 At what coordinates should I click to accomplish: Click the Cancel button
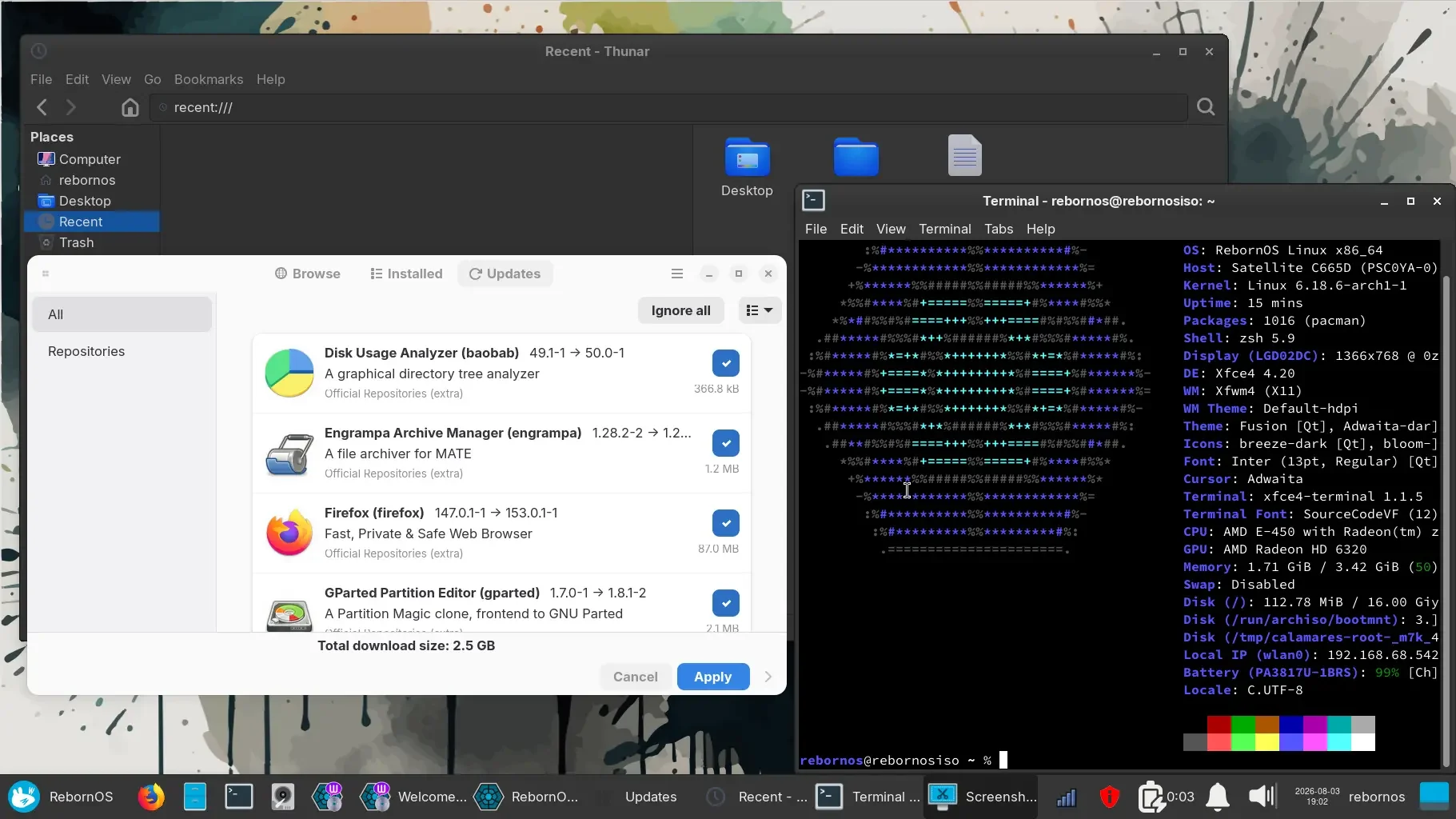click(635, 677)
